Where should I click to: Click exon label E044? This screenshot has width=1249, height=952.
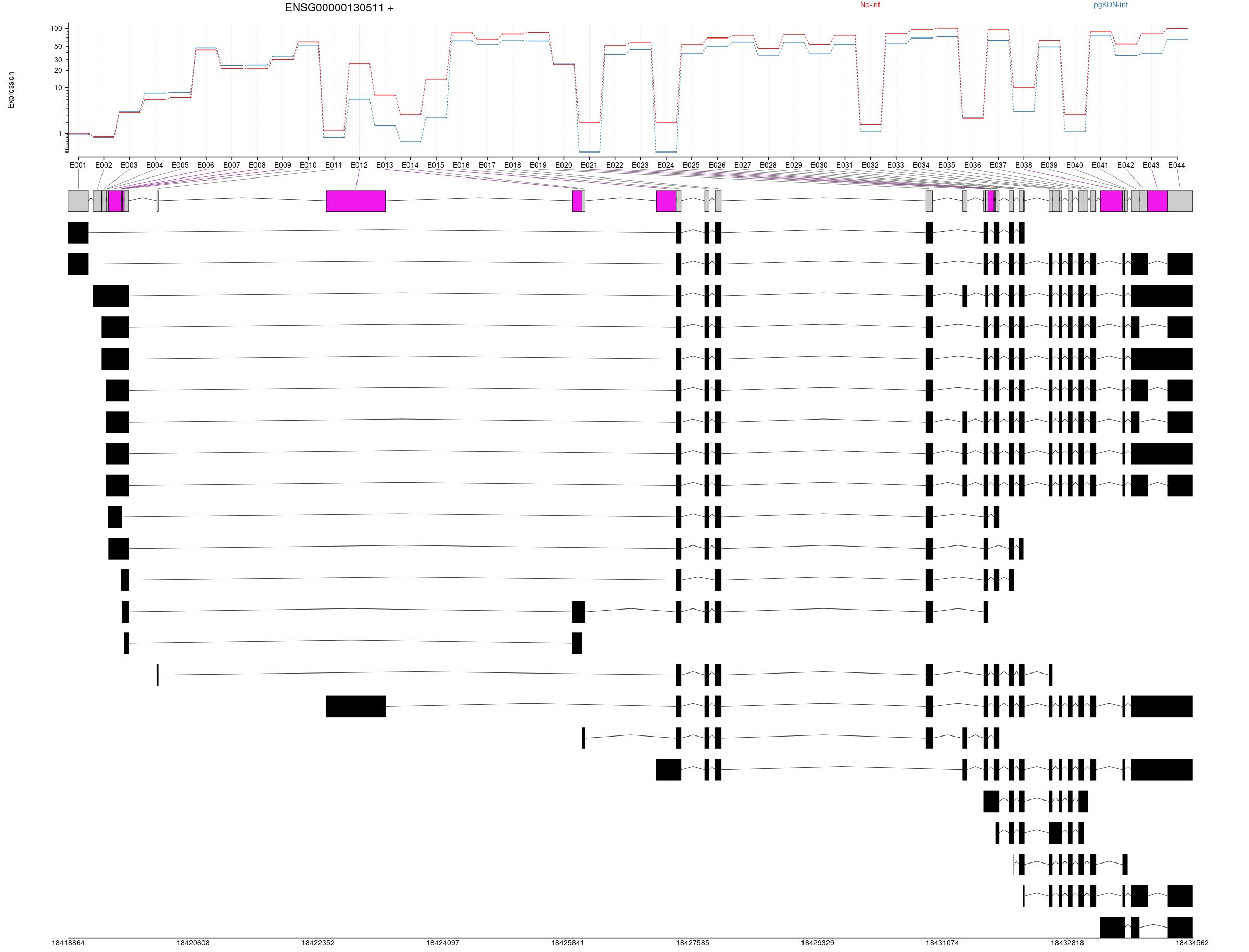(x=1177, y=166)
